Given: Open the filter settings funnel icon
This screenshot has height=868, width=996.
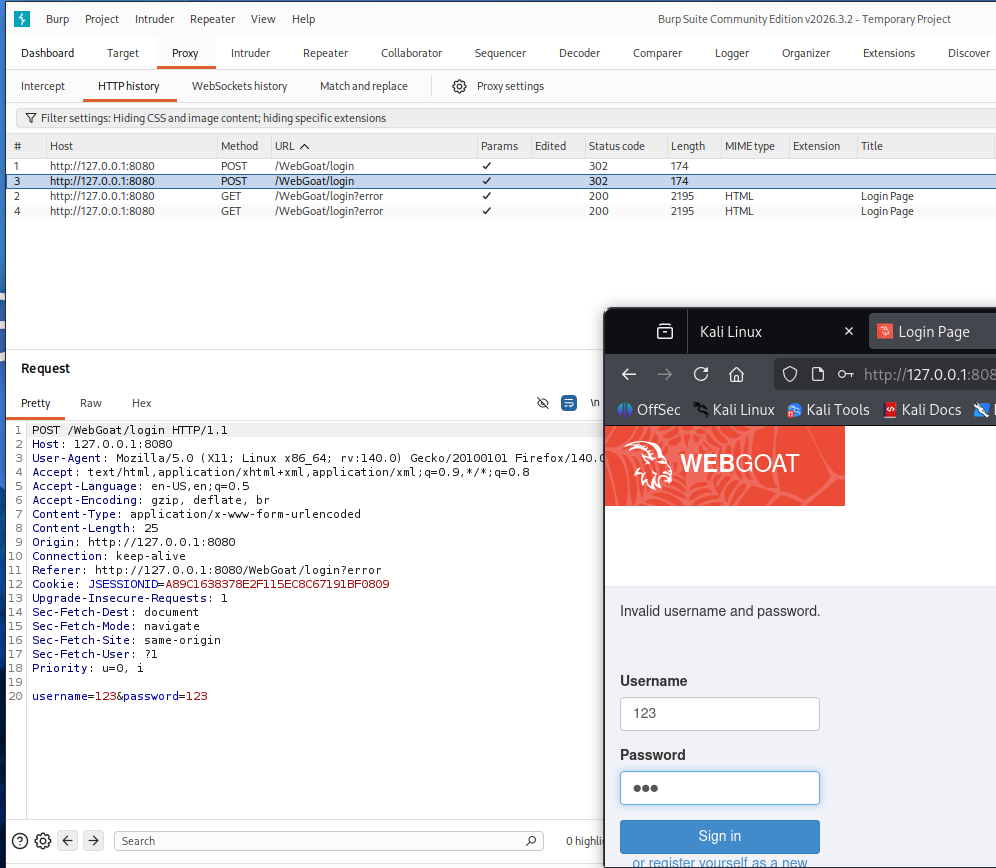Looking at the screenshot, I should 30,118.
